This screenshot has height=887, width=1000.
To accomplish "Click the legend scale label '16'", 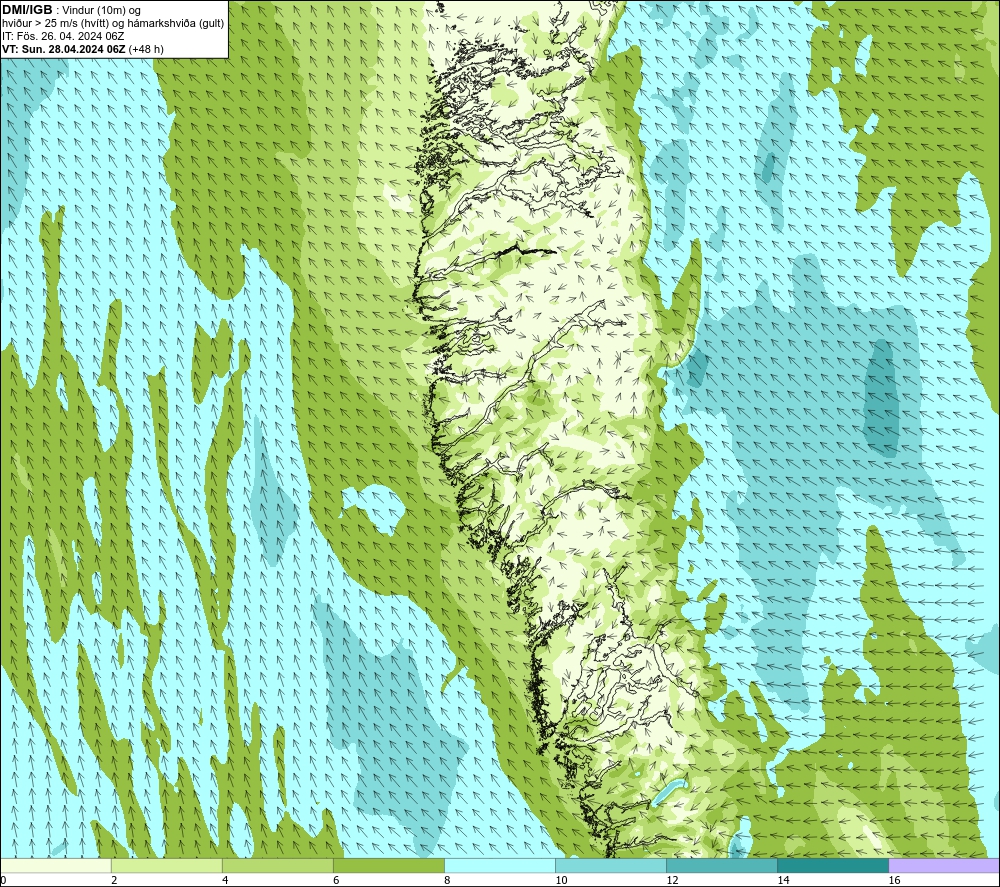I will point(894,880).
